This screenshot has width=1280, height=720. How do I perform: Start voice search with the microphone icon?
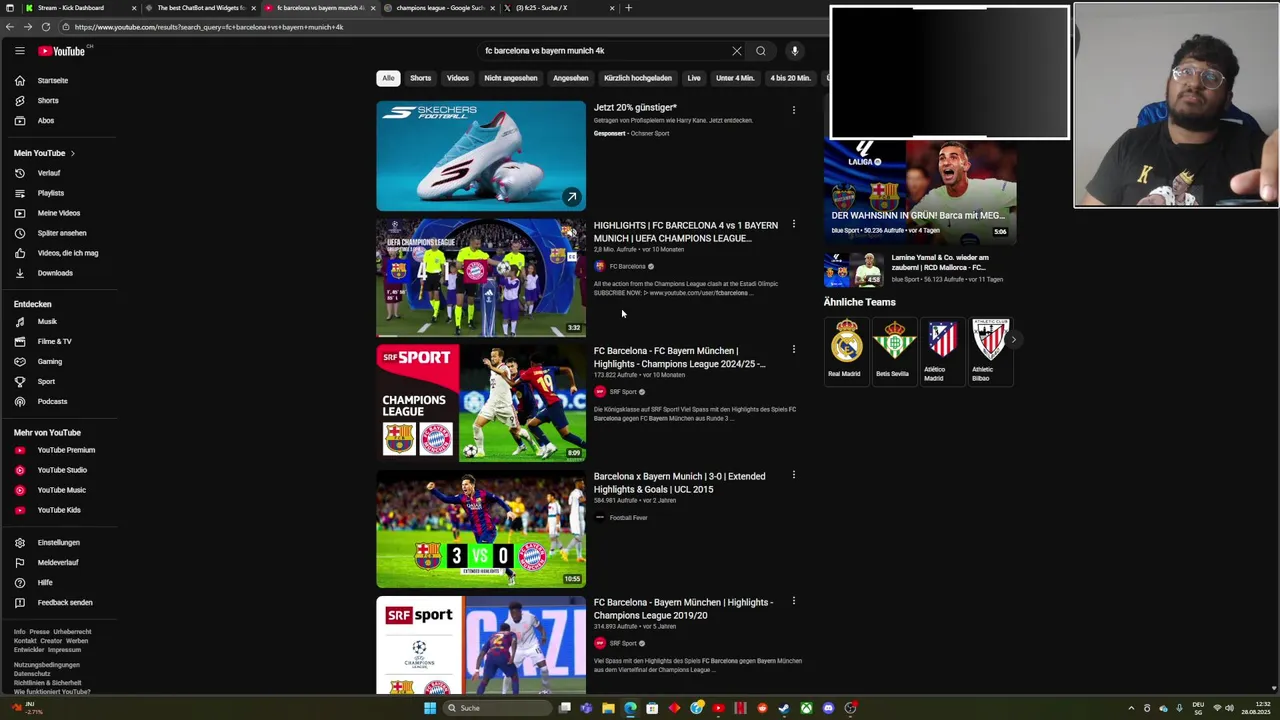[x=794, y=51]
